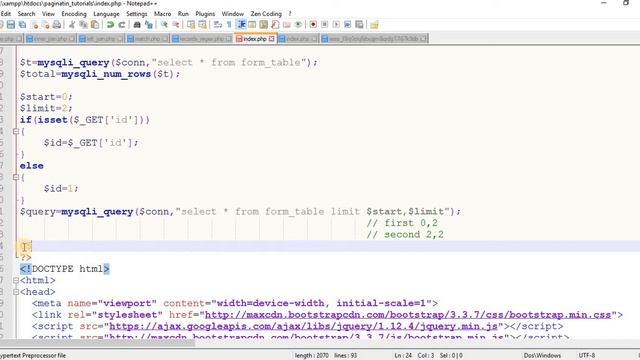640x360 pixels.
Task: Switch to the match.php tab
Action: click(147, 39)
